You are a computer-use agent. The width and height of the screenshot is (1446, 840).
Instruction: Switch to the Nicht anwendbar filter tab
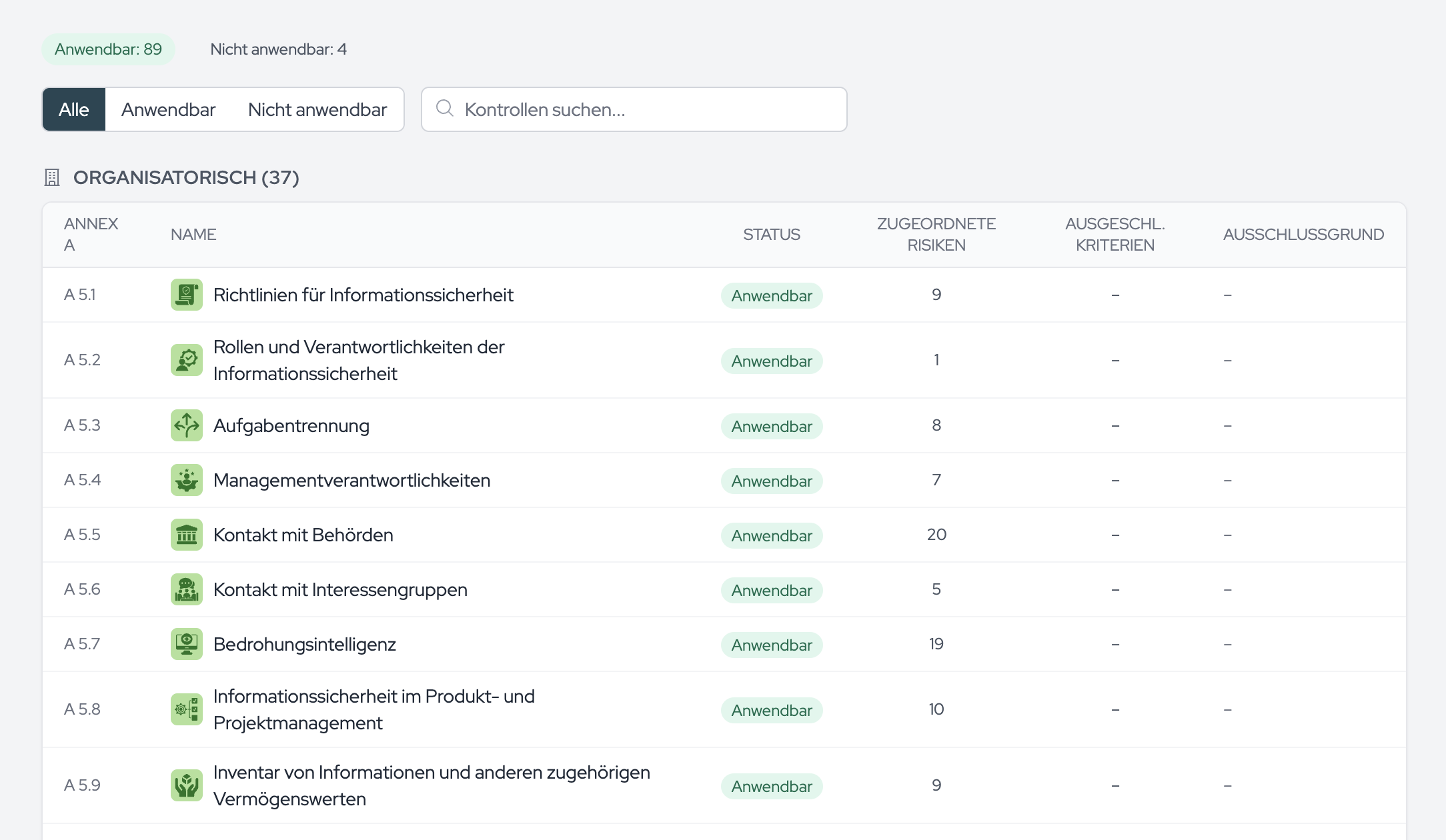pyautogui.click(x=317, y=109)
